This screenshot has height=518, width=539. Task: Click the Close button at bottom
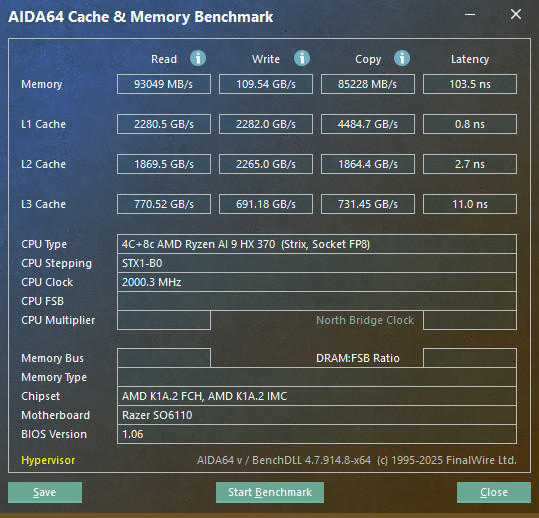(x=494, y=492)
